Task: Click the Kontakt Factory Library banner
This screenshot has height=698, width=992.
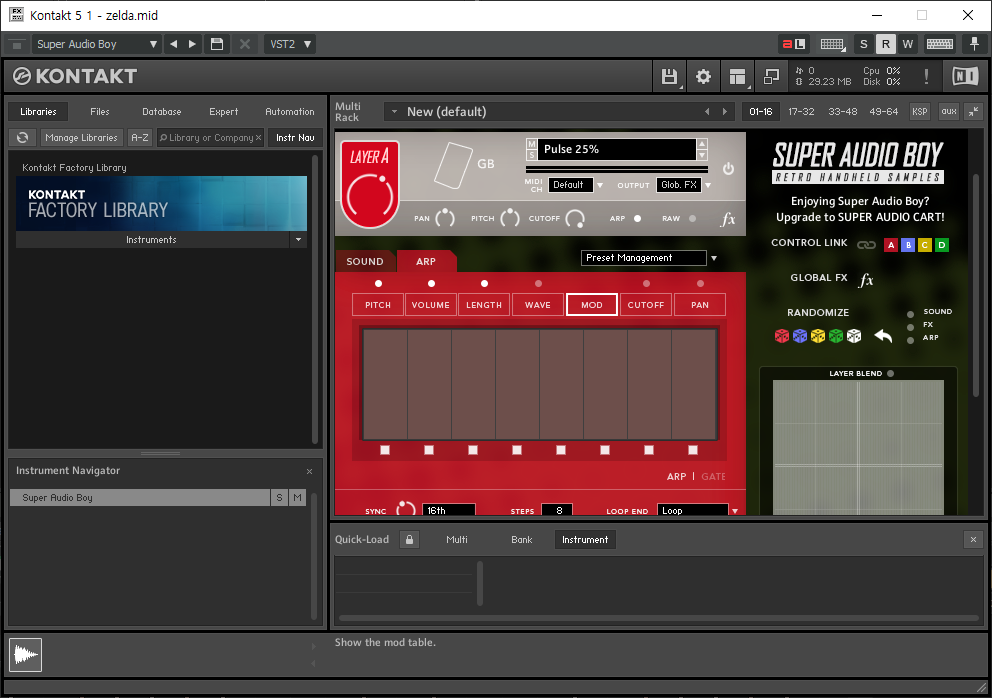Action: [161, 203]
